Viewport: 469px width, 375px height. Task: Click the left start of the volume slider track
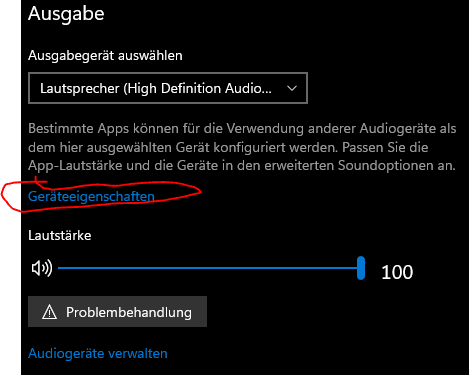click(59, 268)
